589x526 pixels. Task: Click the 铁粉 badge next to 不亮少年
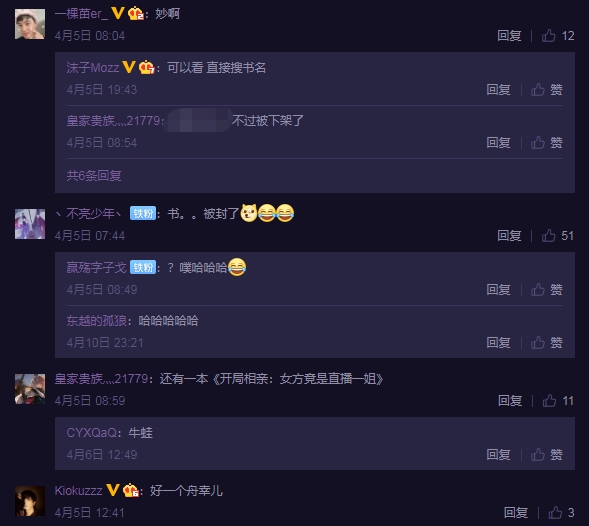pyautogui.click(x=143, y=213)
